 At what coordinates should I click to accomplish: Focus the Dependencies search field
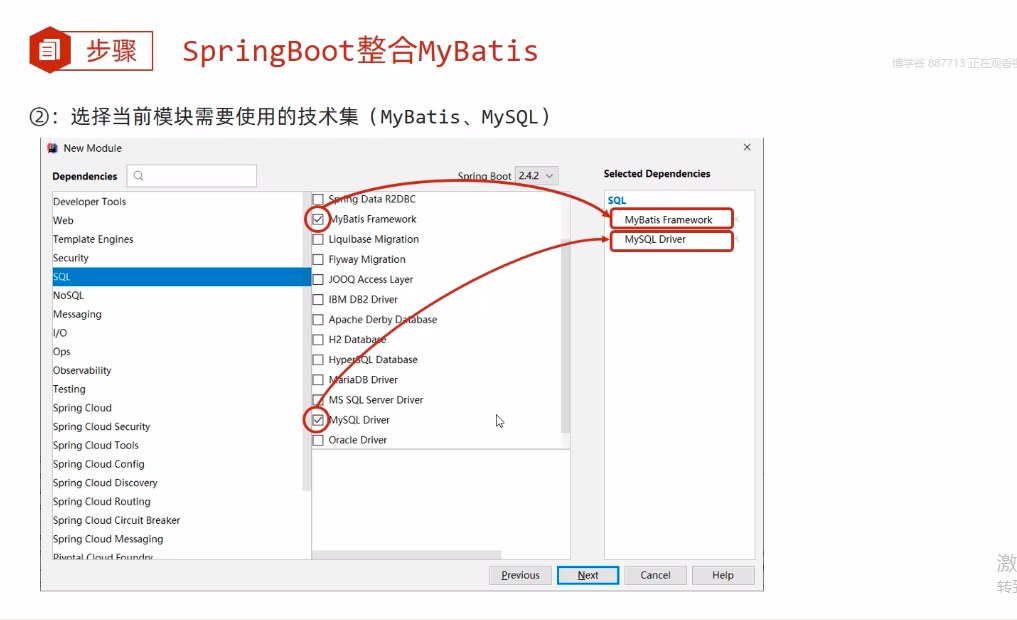tap(191, 176)
